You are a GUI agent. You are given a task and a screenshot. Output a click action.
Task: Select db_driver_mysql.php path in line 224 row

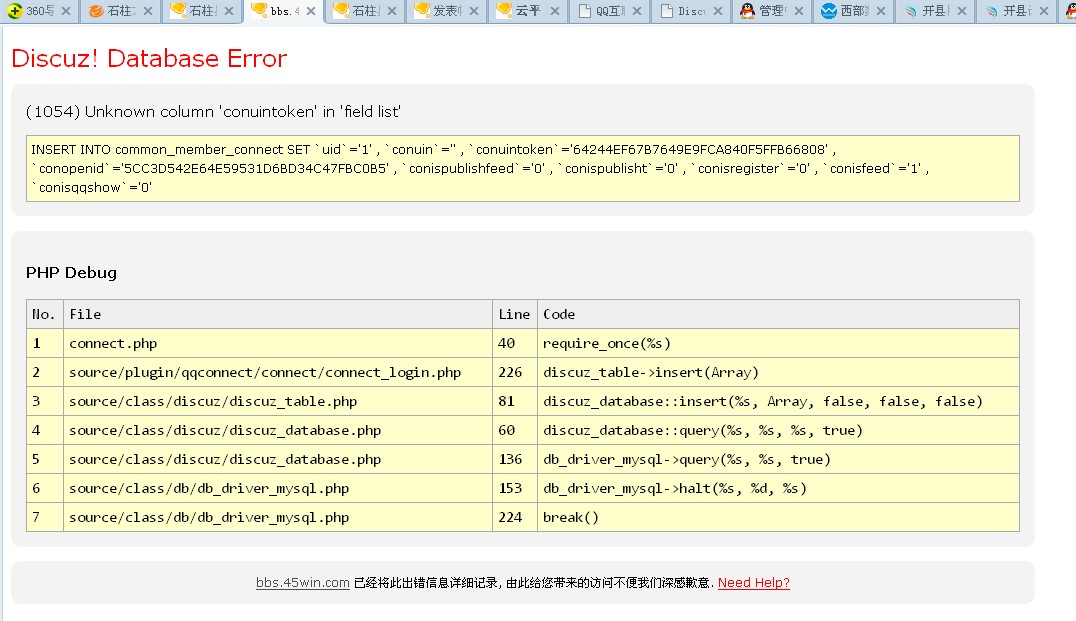point(278,517)
